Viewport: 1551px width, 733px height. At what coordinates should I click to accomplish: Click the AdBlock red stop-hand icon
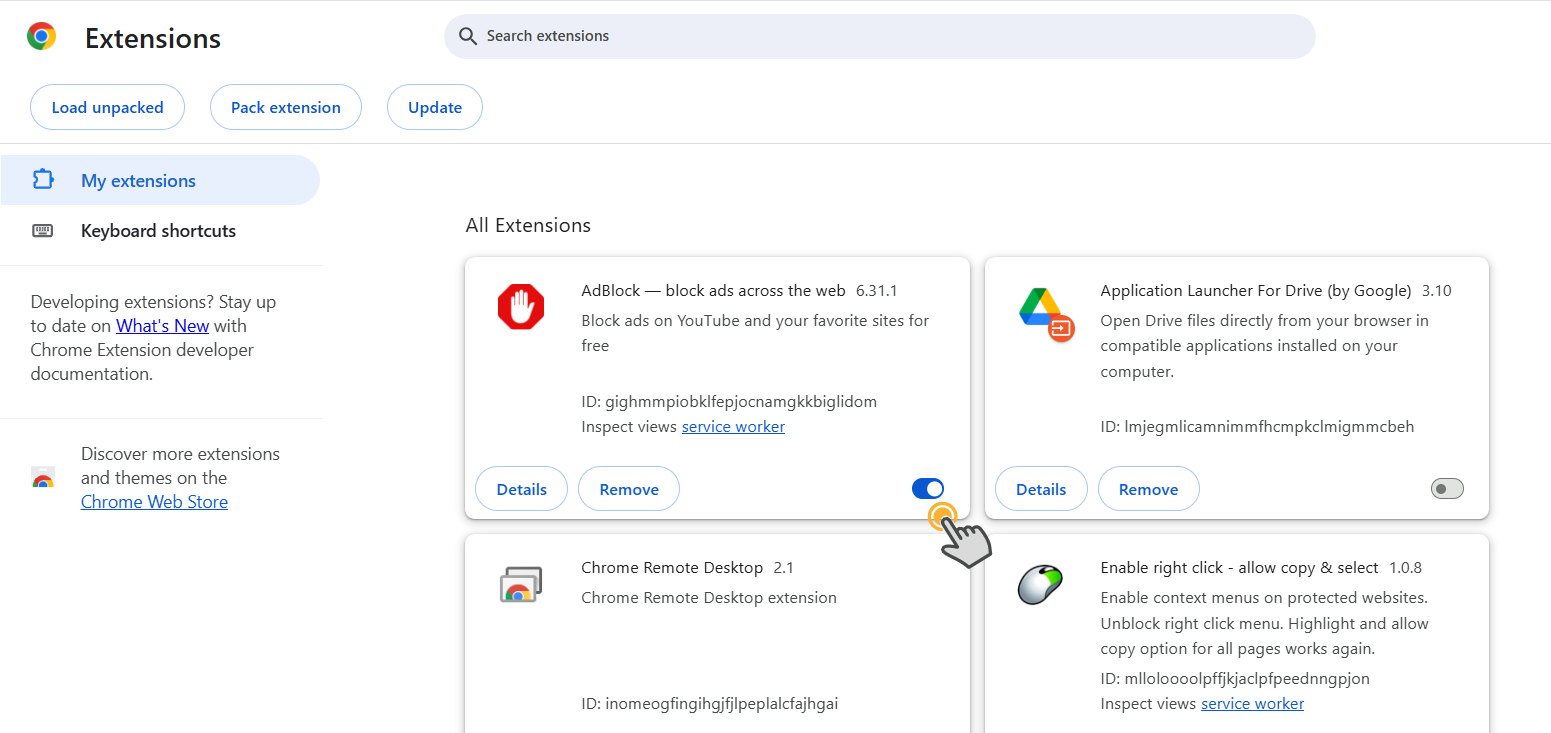click(x=520, y=306)
